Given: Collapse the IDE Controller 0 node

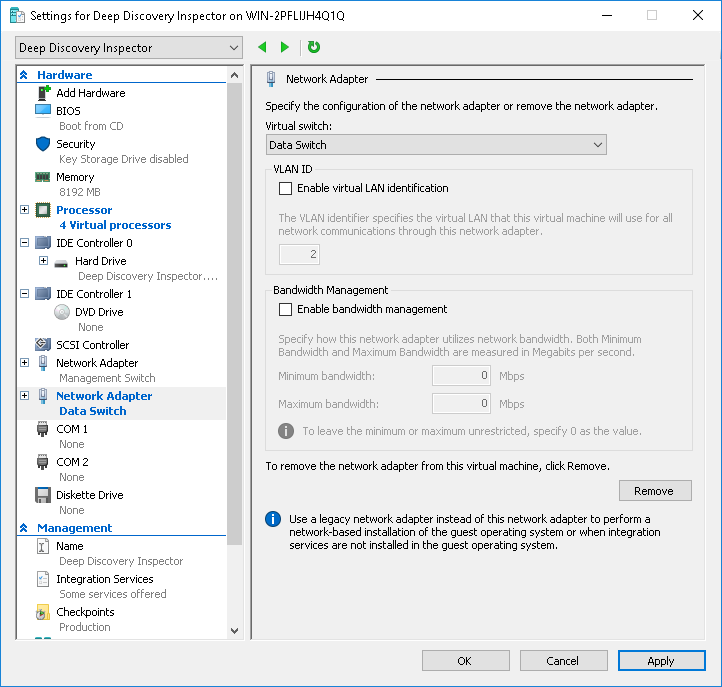Looking at the screenshot, I should click(25, 243).
